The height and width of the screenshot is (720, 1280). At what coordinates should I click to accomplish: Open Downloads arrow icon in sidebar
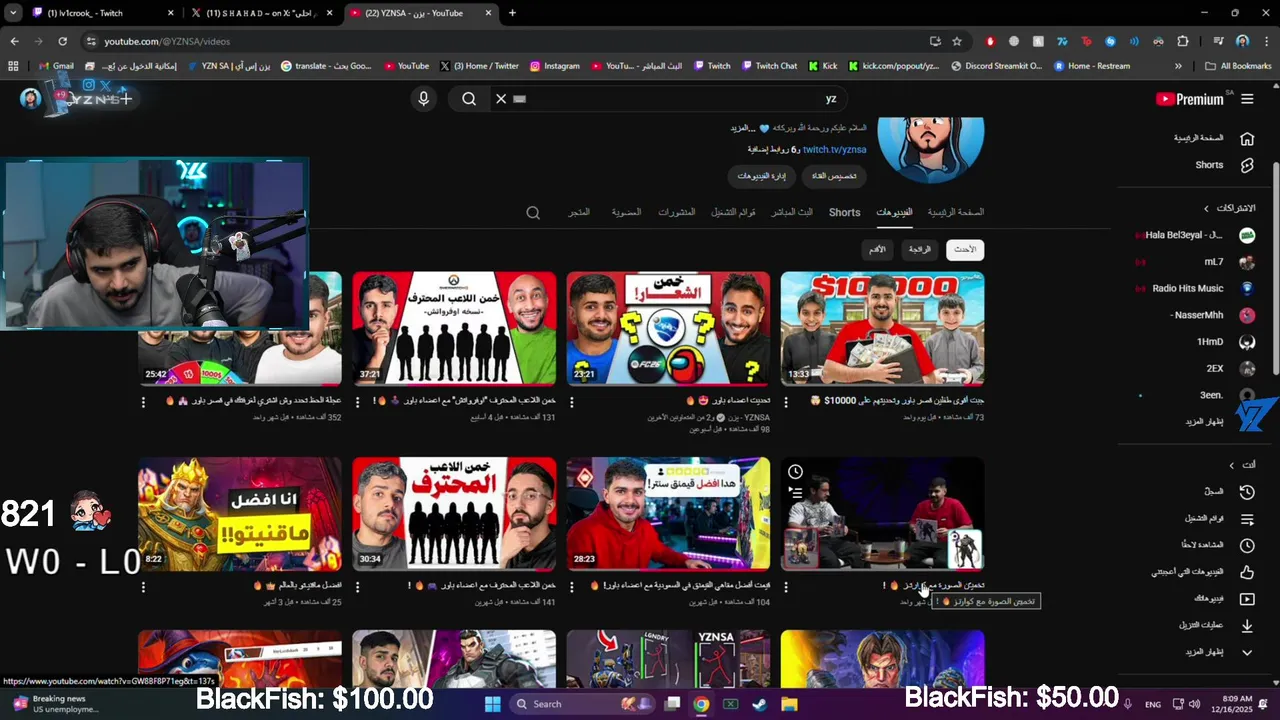1247,626
